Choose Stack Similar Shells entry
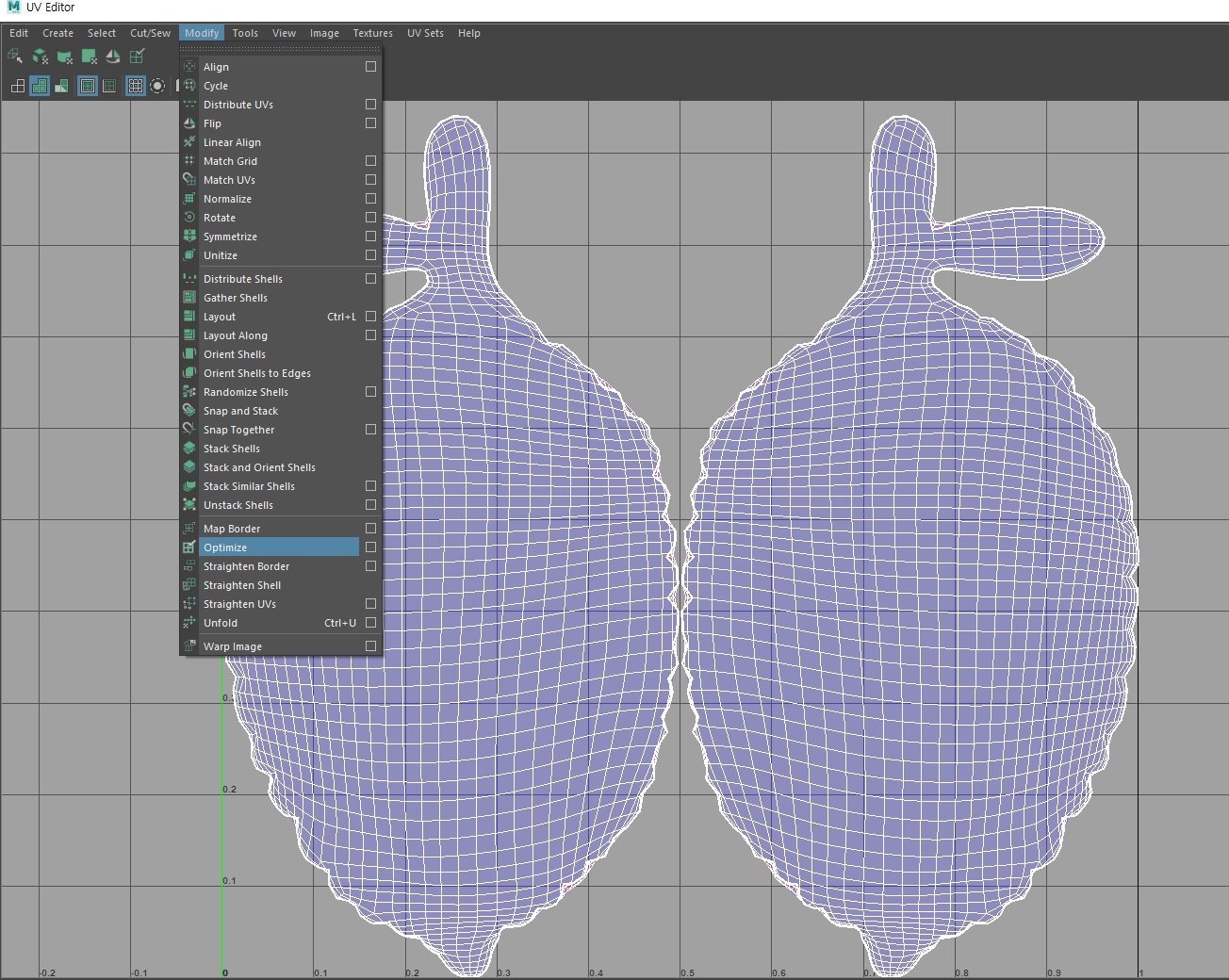The width and height of the screenshot is (1229, 980). (x=270, y=486)
